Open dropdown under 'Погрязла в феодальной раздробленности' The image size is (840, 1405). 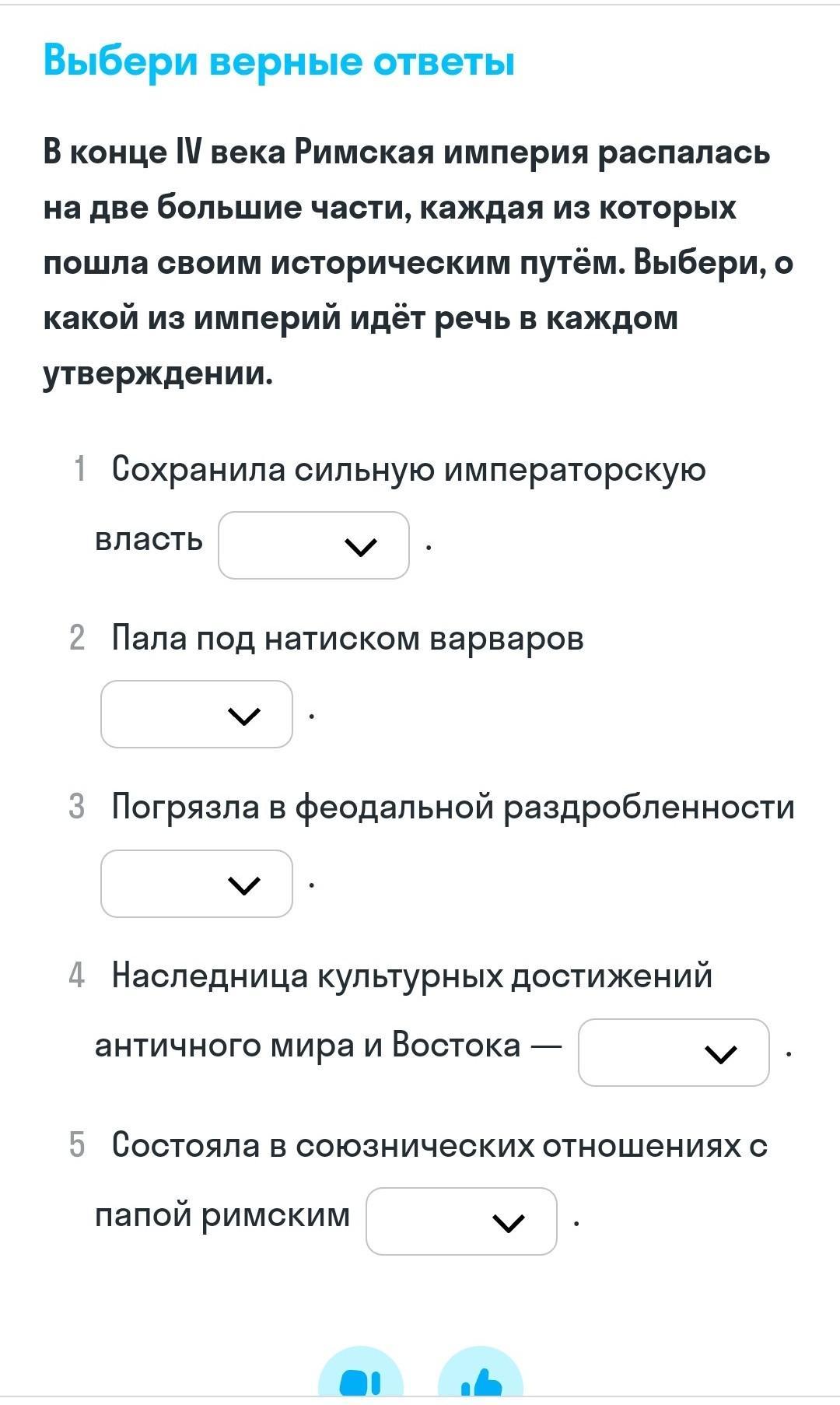pos(197,884)
